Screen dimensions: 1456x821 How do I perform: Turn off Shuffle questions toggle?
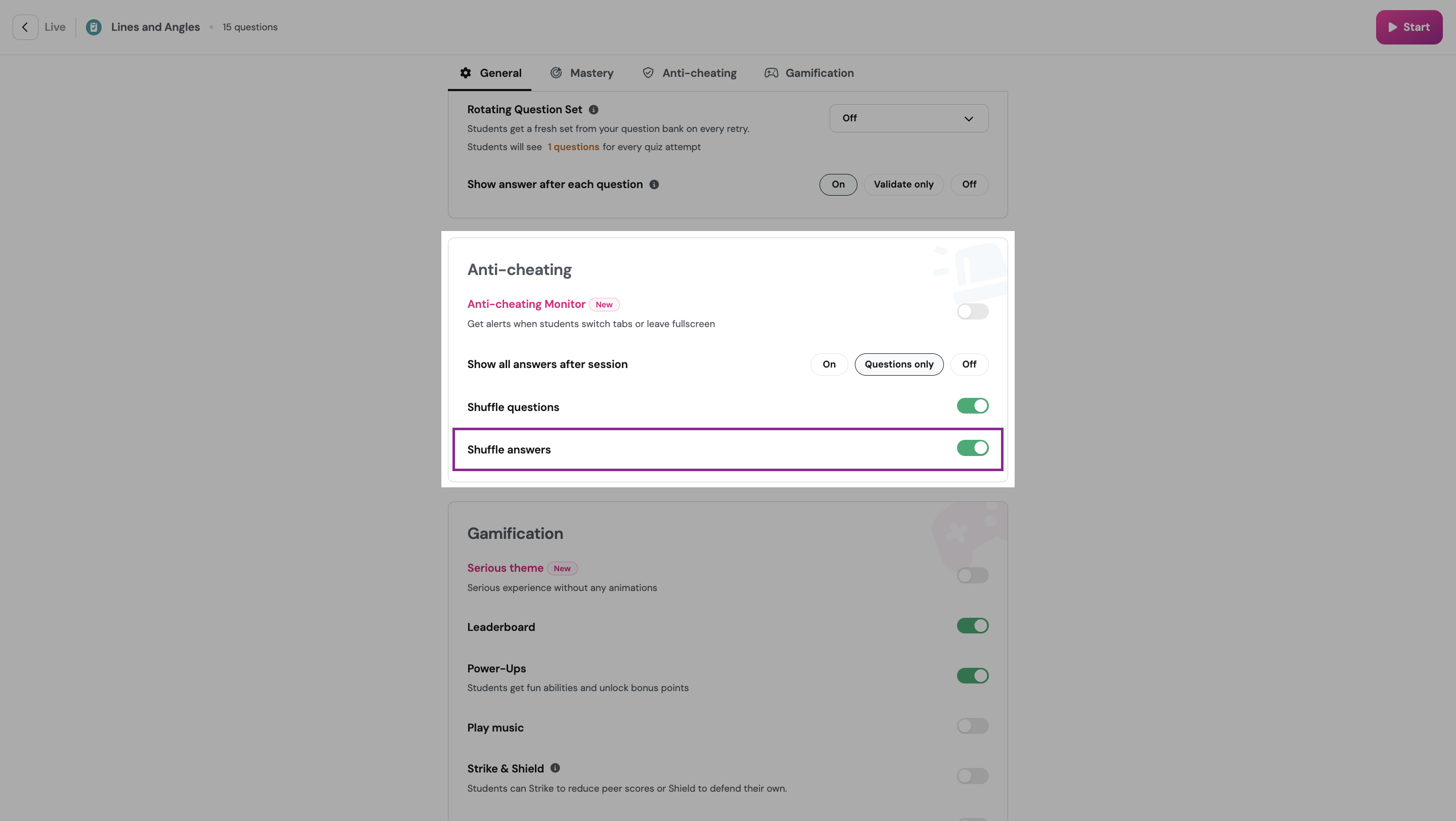click(972, 405)
